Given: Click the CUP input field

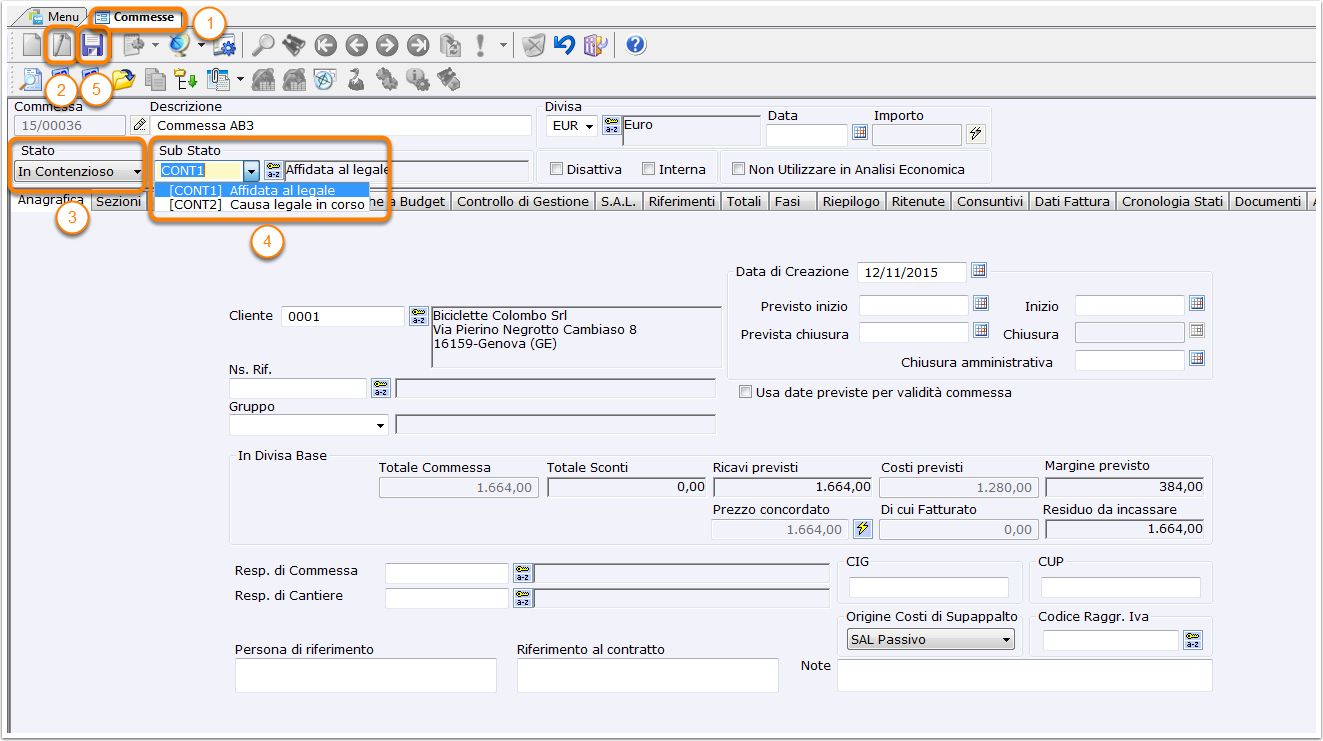Looking at the screenshot, I should [x=1121, y=587].
